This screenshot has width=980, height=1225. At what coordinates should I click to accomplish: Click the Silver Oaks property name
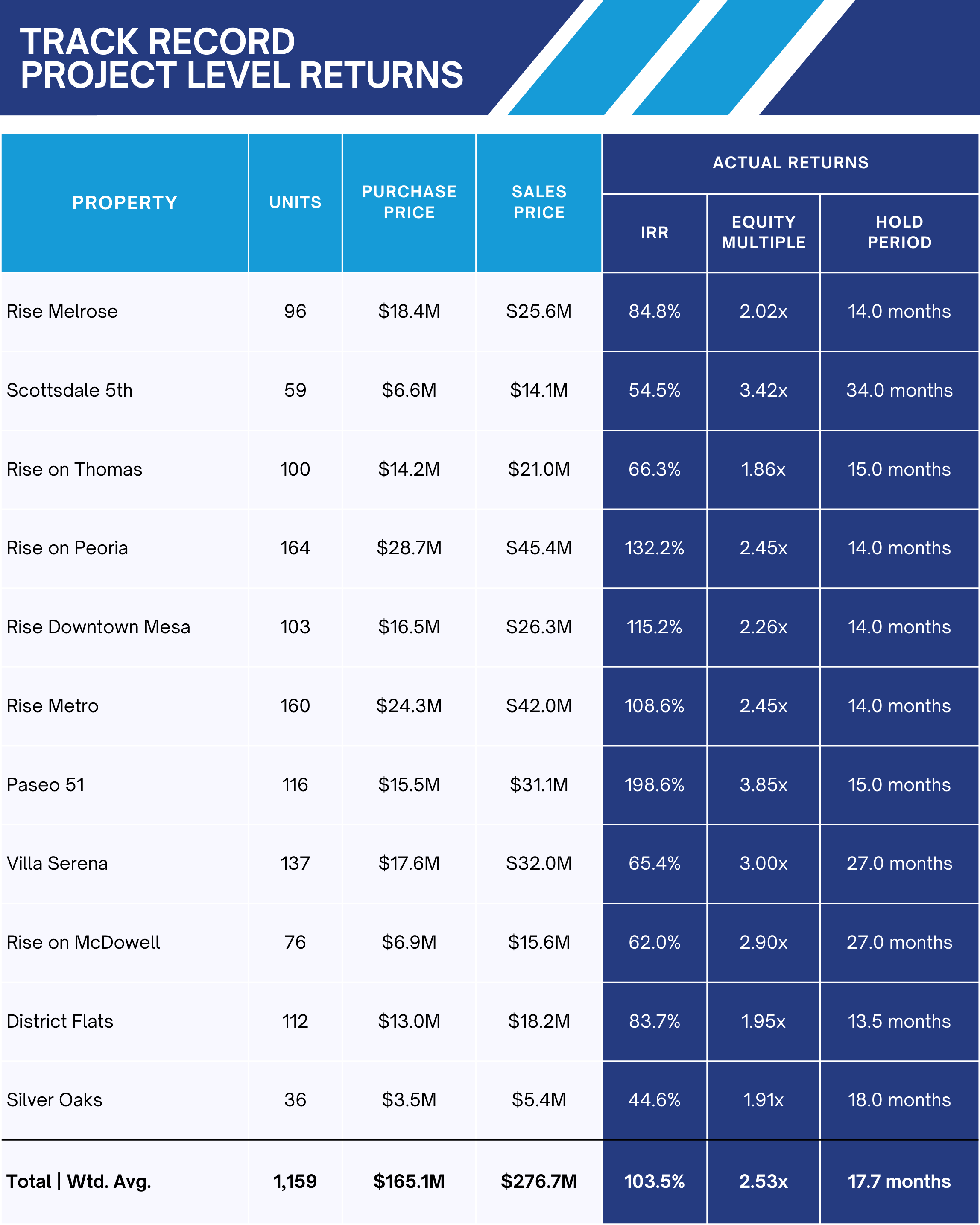(x=55, y=1100)
